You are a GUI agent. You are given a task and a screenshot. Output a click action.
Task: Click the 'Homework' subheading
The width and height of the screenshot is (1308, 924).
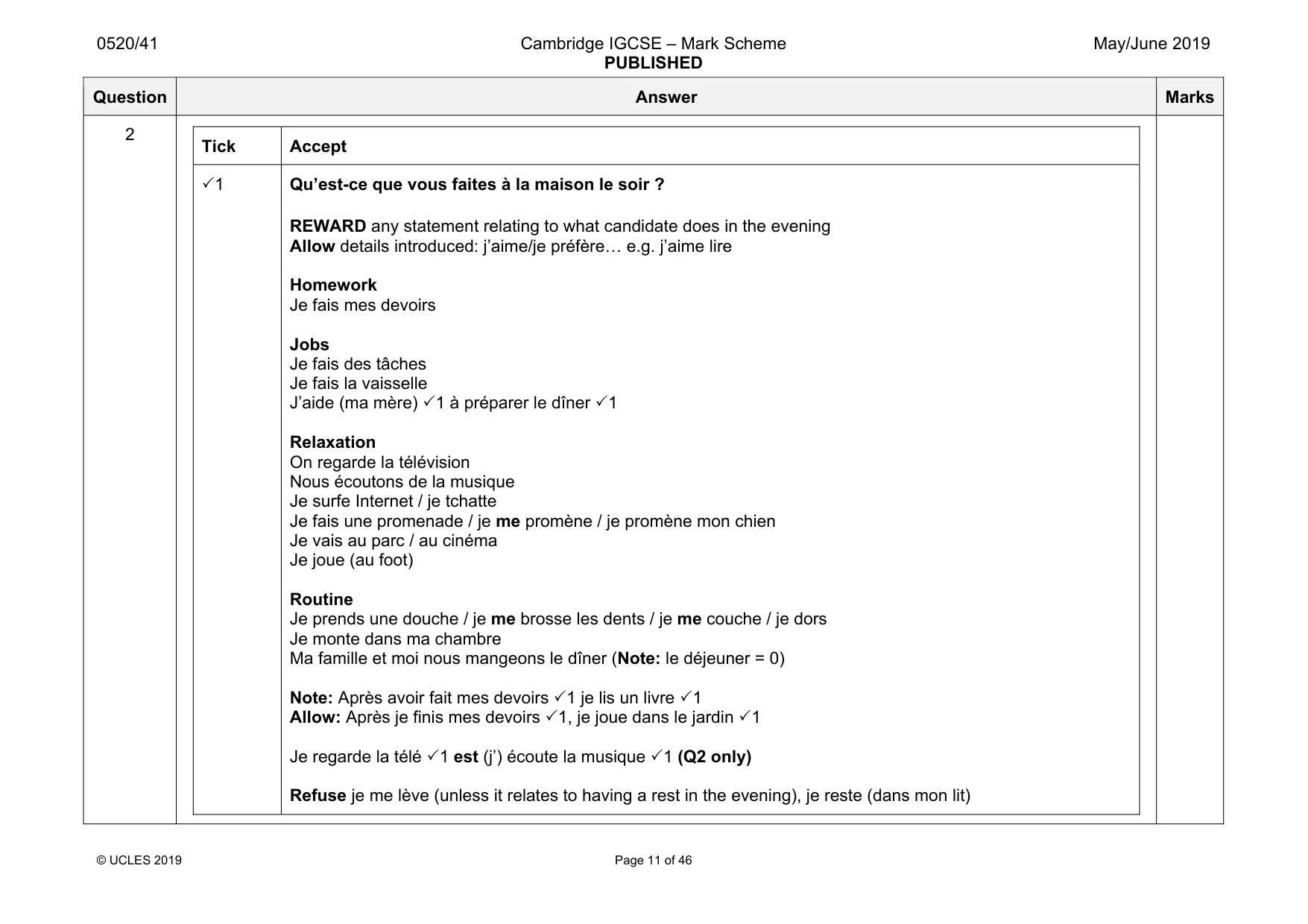click(x=333, y=285)
